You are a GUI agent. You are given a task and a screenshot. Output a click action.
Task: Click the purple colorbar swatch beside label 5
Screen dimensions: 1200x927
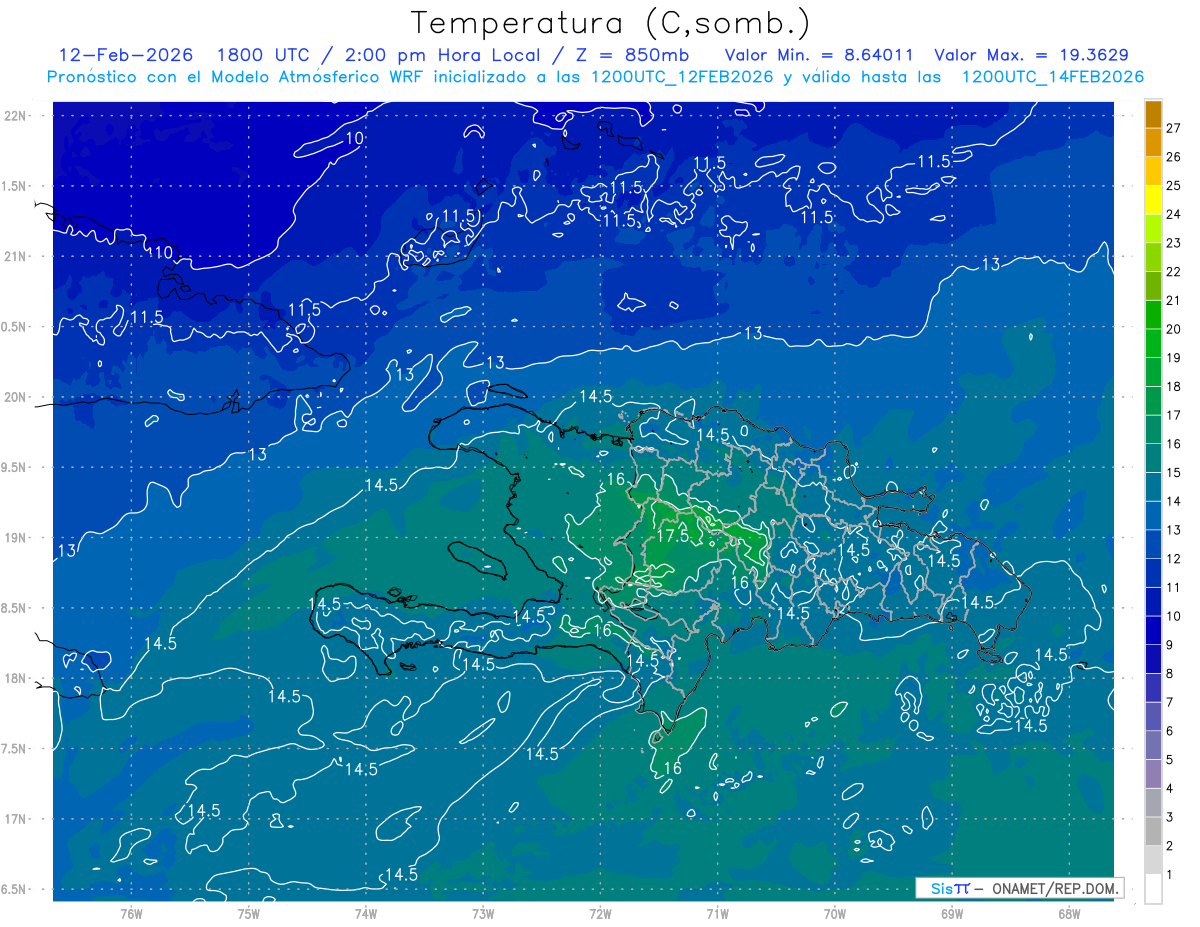coord(1153,746)
